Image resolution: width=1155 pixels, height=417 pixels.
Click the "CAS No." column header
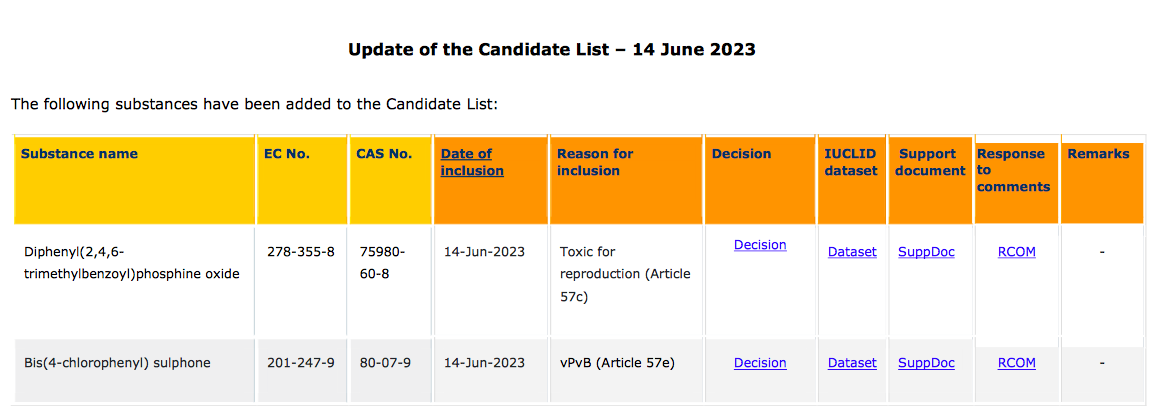click(384, 154)
